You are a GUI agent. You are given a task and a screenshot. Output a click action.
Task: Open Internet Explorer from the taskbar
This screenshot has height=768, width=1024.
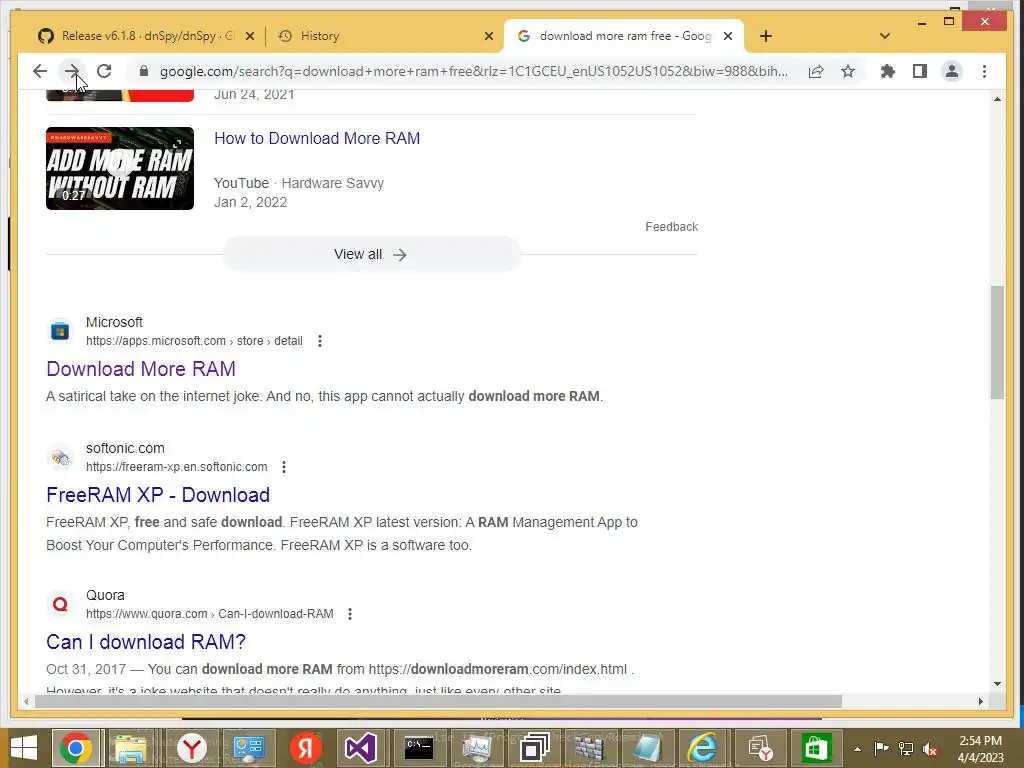coord(703,748)
